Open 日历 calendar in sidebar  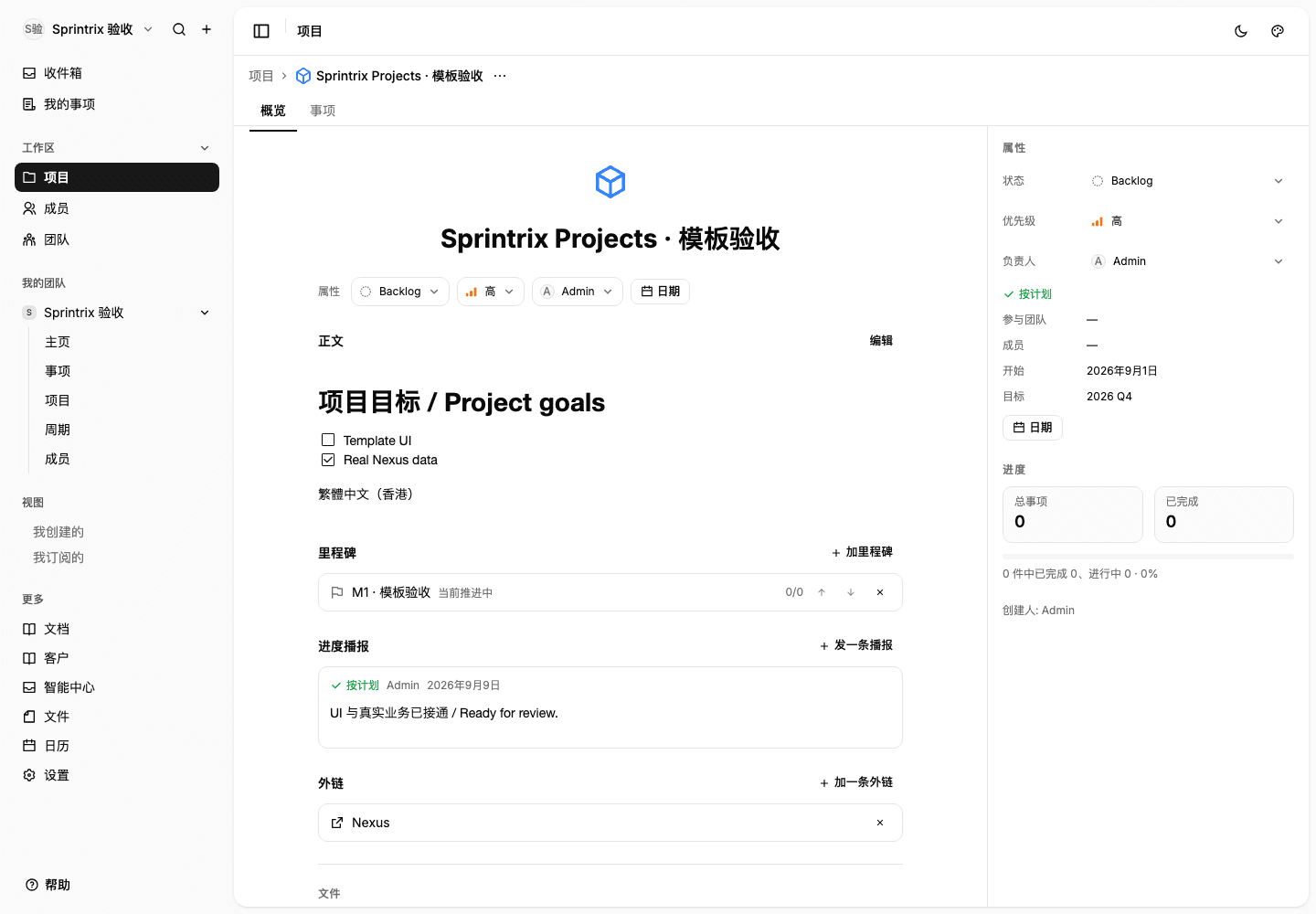click(117, 746)
